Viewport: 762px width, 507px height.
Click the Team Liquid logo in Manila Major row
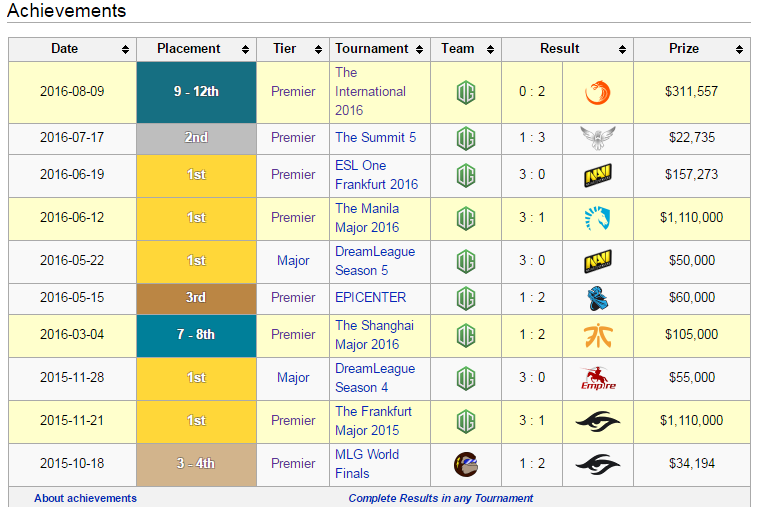[x=597, y=218]
